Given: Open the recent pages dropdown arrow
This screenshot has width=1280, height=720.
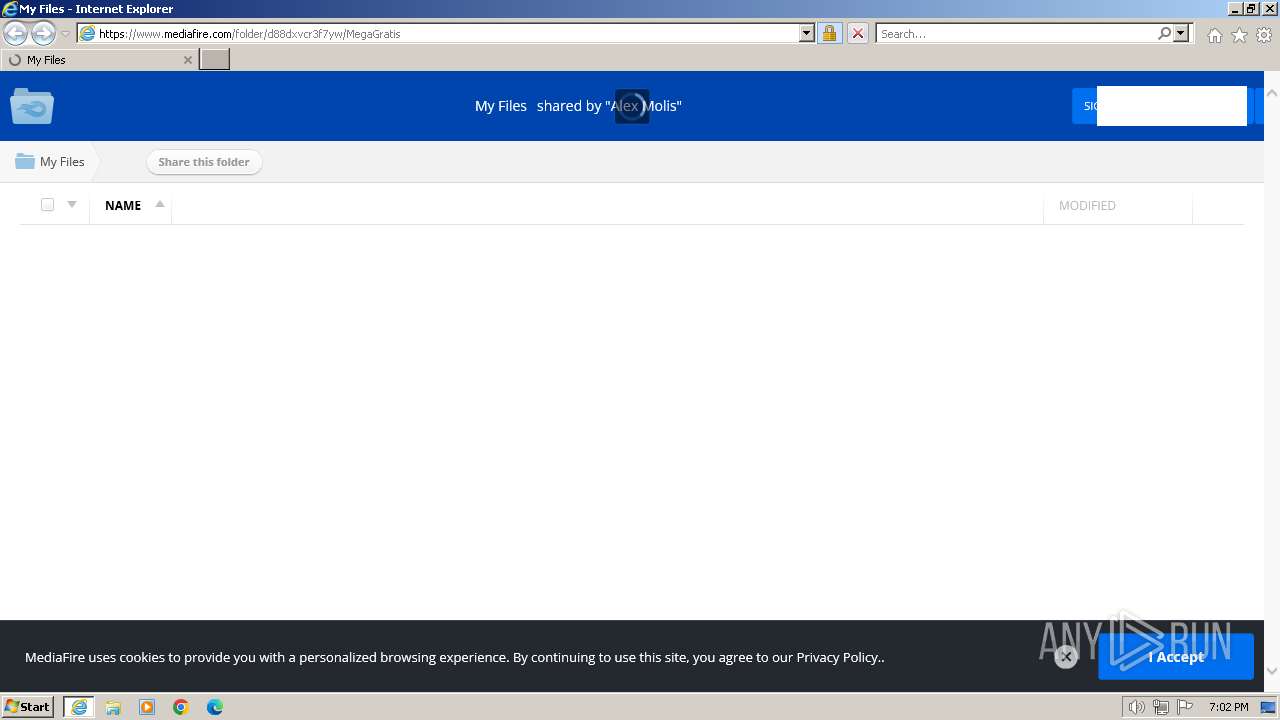Looking at the screenshot, I should [x=65, y=34].
